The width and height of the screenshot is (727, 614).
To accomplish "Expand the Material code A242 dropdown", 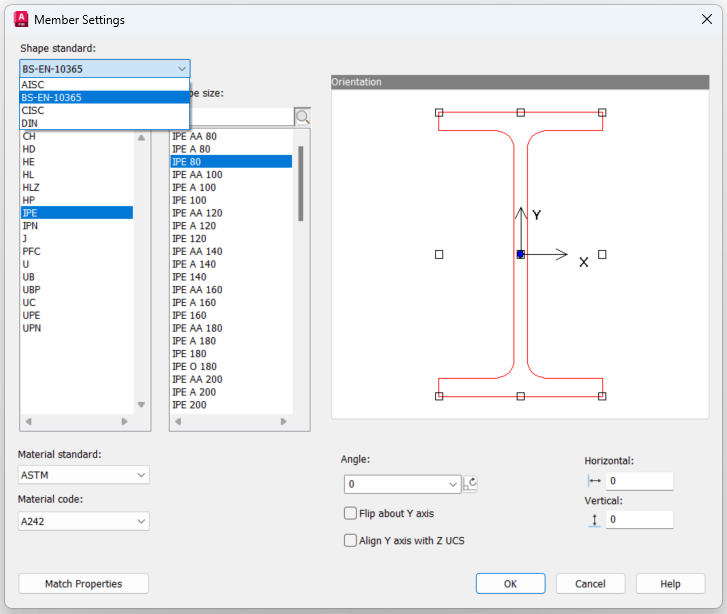I will point(83,521).
